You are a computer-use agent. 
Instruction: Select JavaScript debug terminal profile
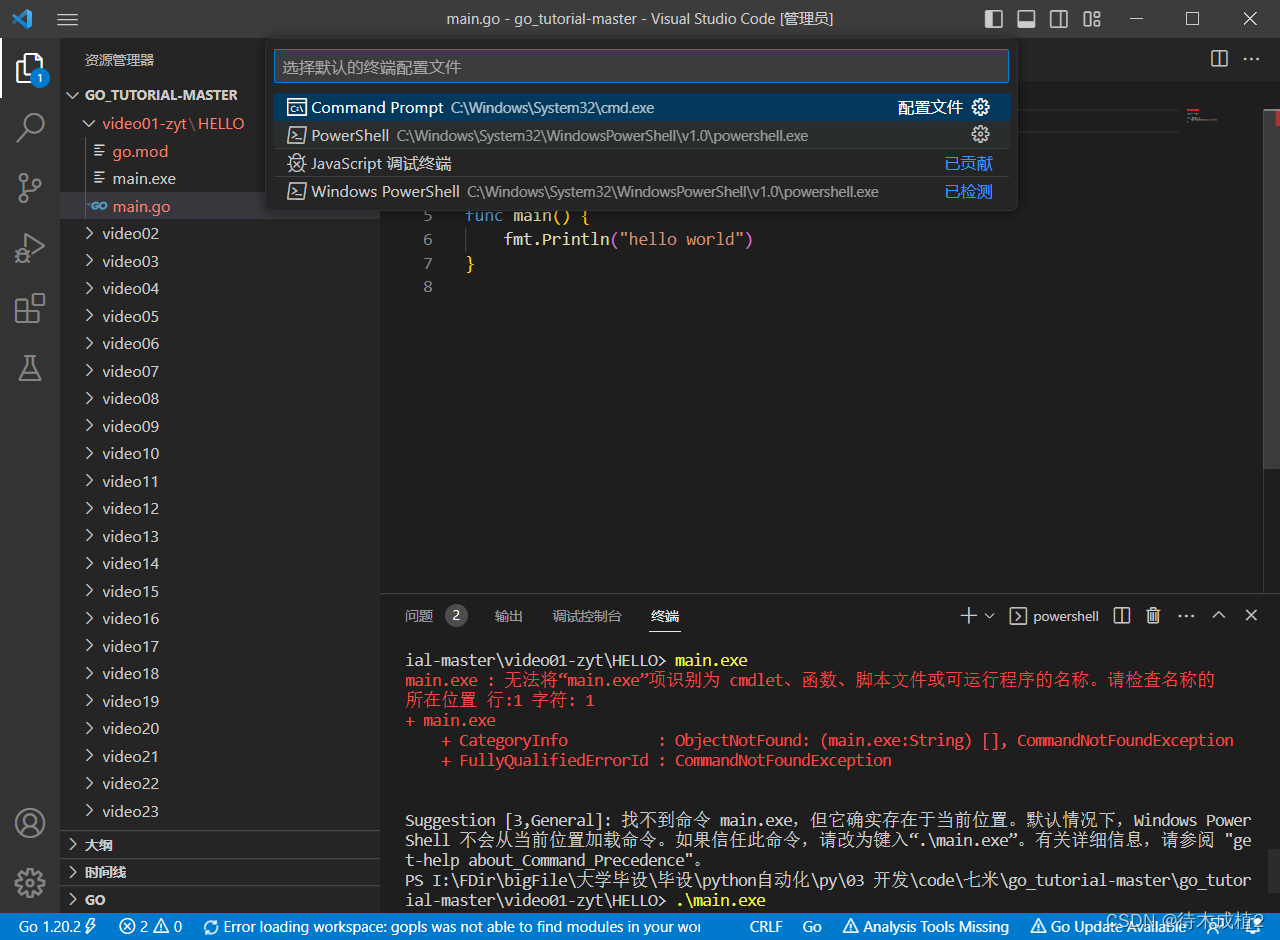coord(642,163)
